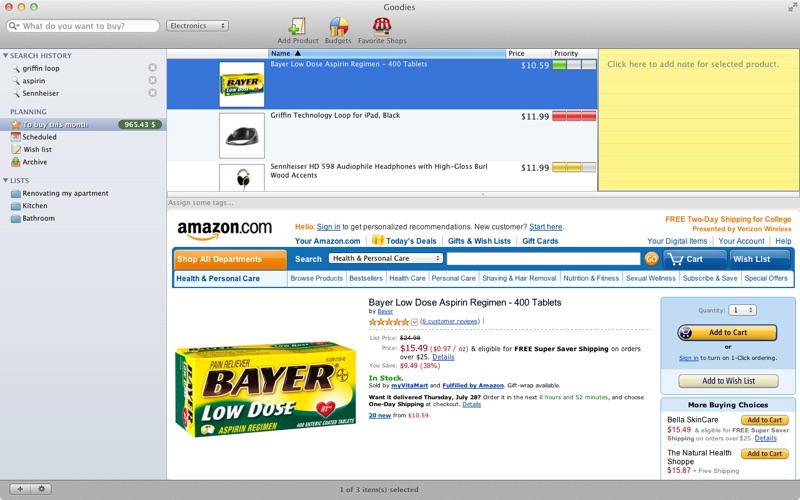Click 'Add to Wish List' button

728,381
